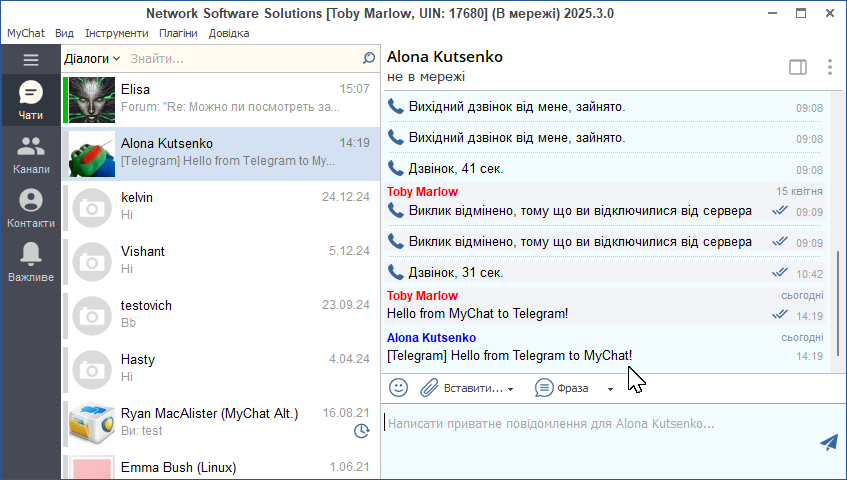Open the Довідка menu
Screen dimensions: 847x480
[x=229, y=33]
